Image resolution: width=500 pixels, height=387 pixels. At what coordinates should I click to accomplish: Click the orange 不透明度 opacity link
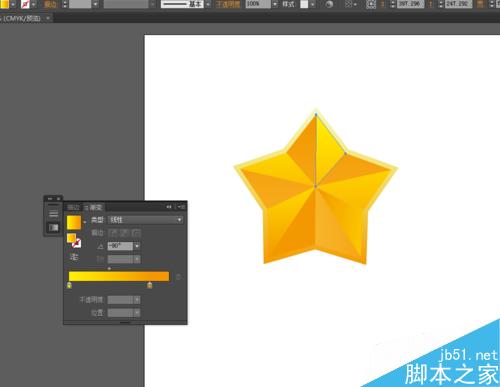[228, 4]
